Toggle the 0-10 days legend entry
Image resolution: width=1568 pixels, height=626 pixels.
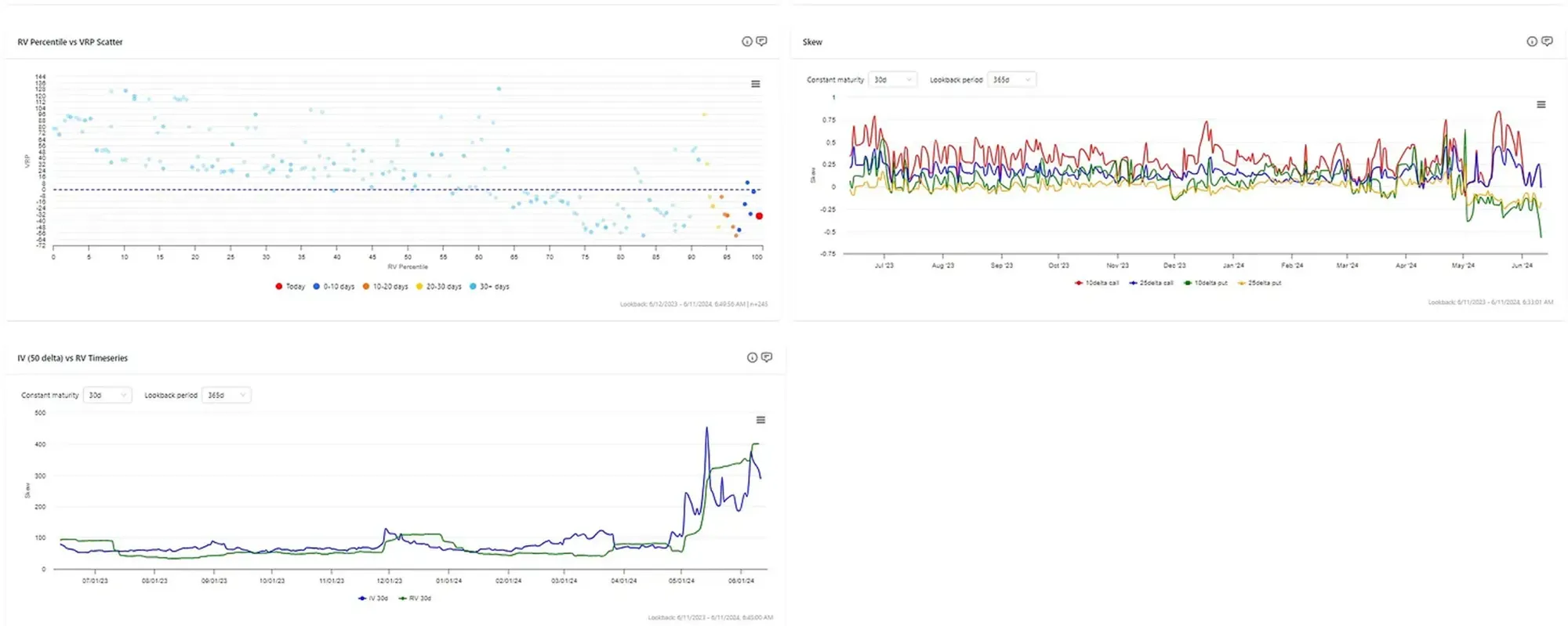334,287
